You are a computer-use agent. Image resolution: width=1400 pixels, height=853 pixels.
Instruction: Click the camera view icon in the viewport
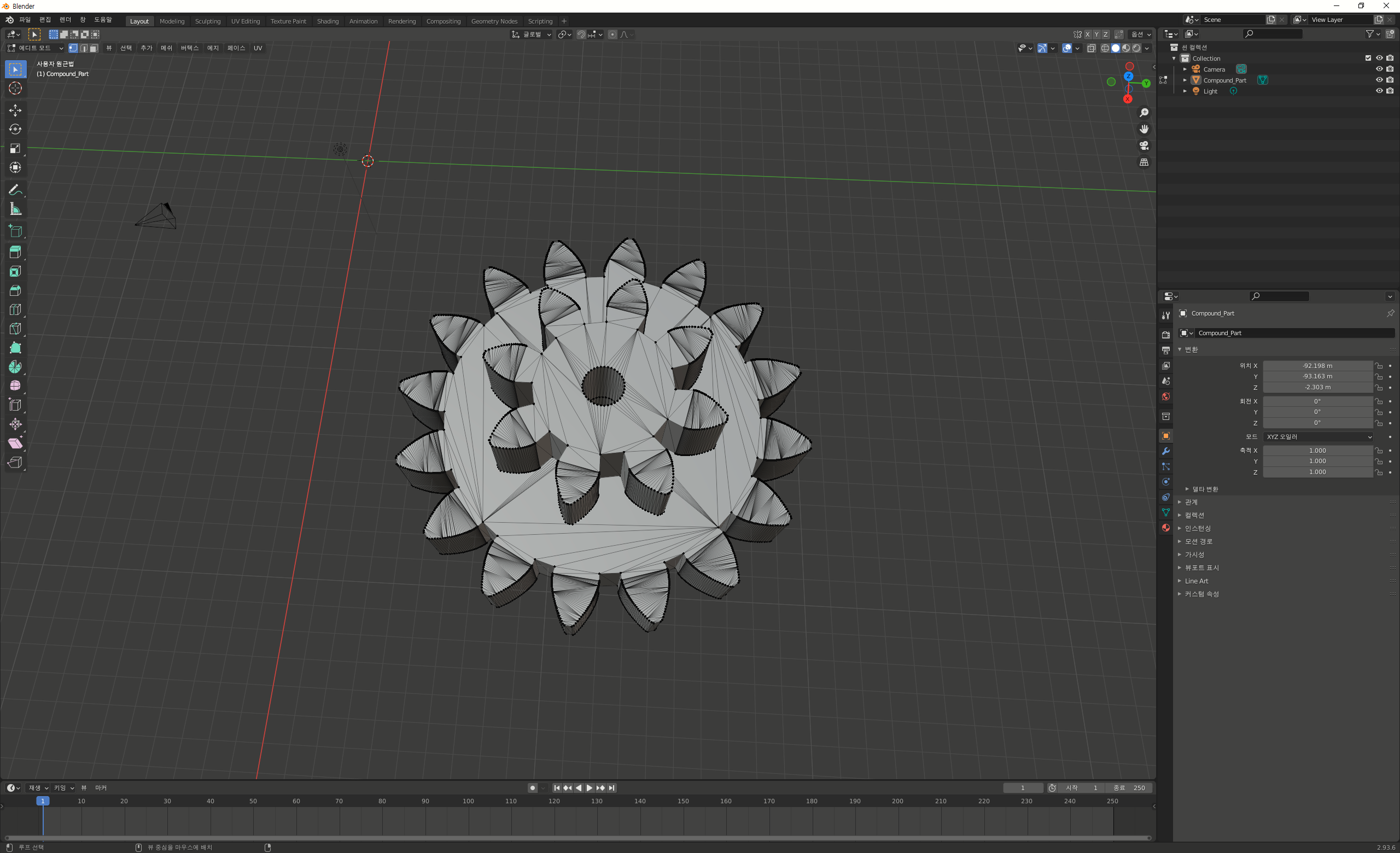point(1144,145)
